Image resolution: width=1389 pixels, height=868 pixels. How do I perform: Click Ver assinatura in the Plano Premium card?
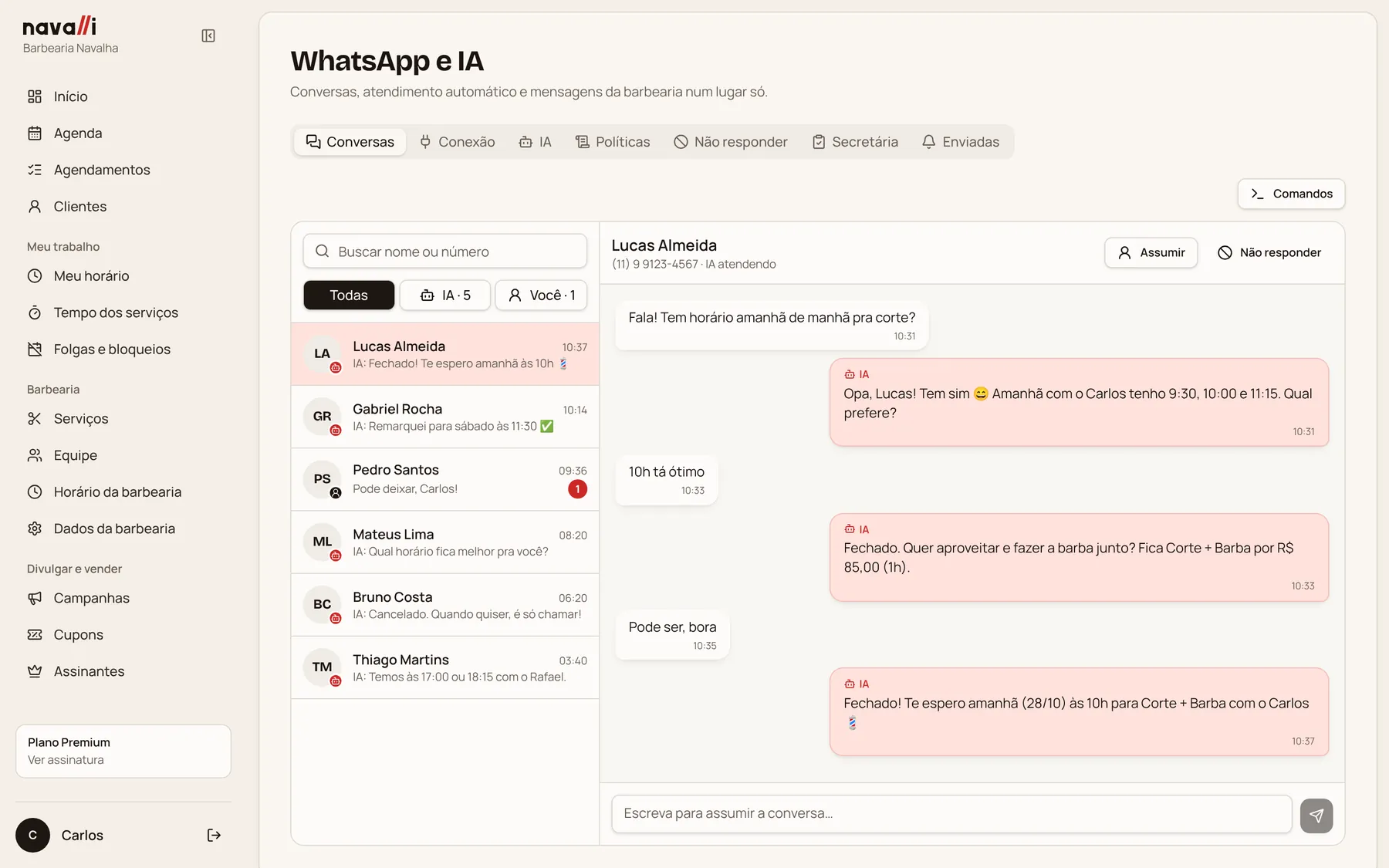[x=66, y=760]
